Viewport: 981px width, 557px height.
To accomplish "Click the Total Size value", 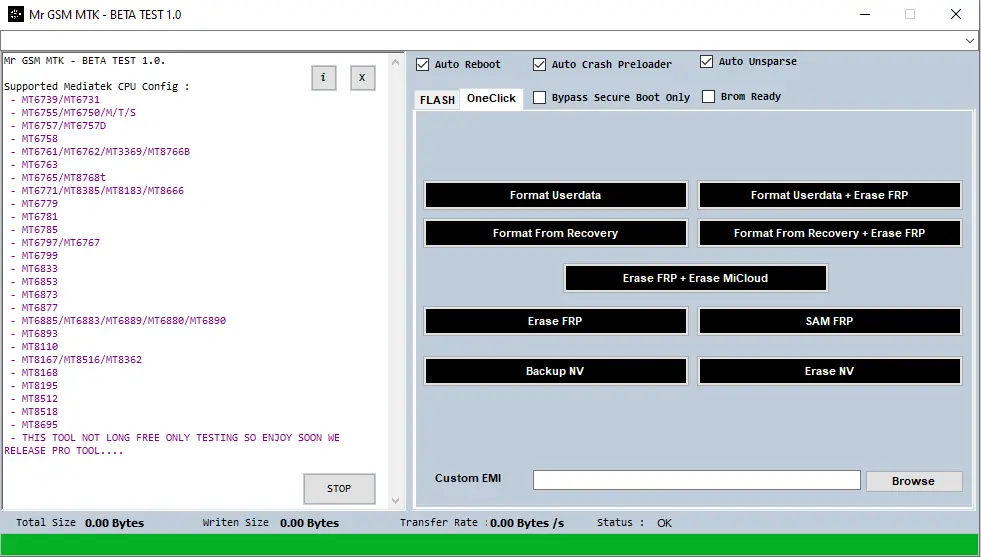I will click(x=114, y=523).
